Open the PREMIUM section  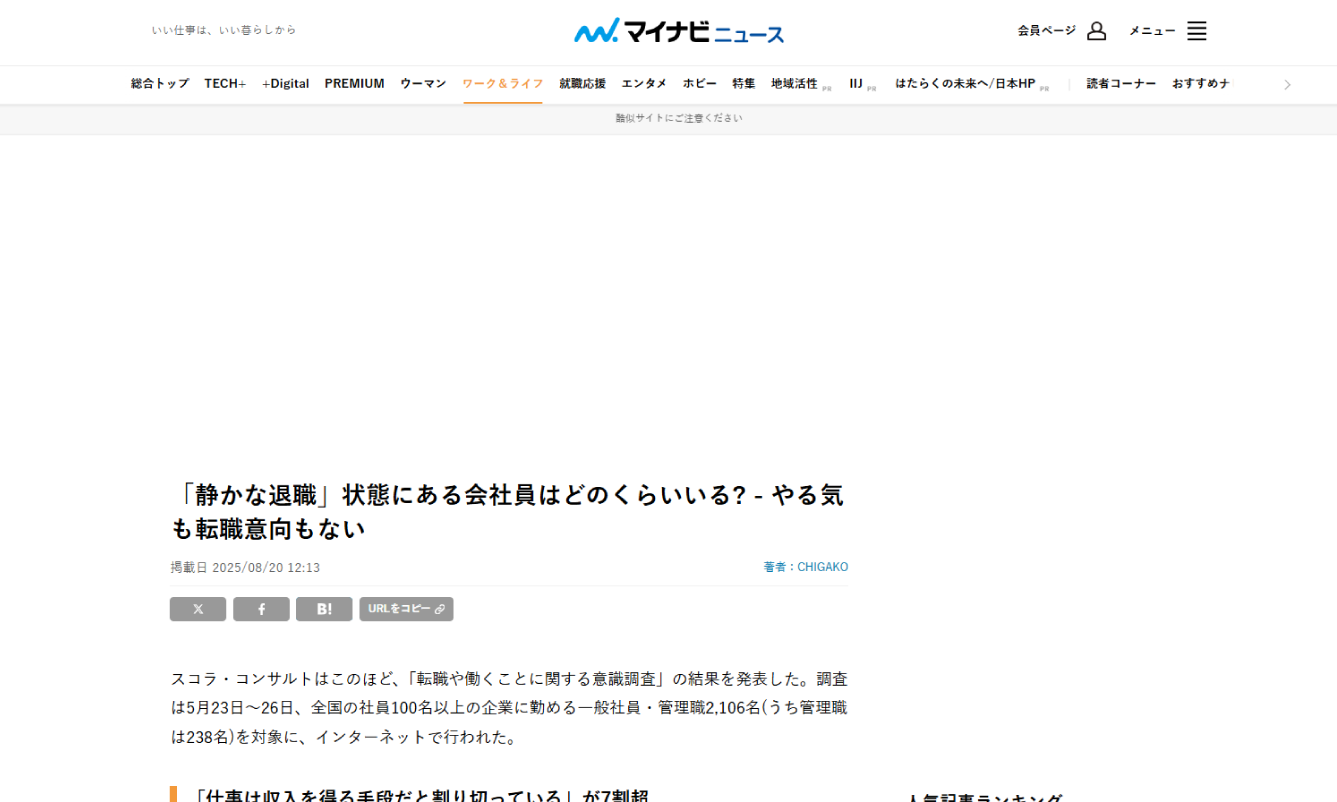(354, 84)
